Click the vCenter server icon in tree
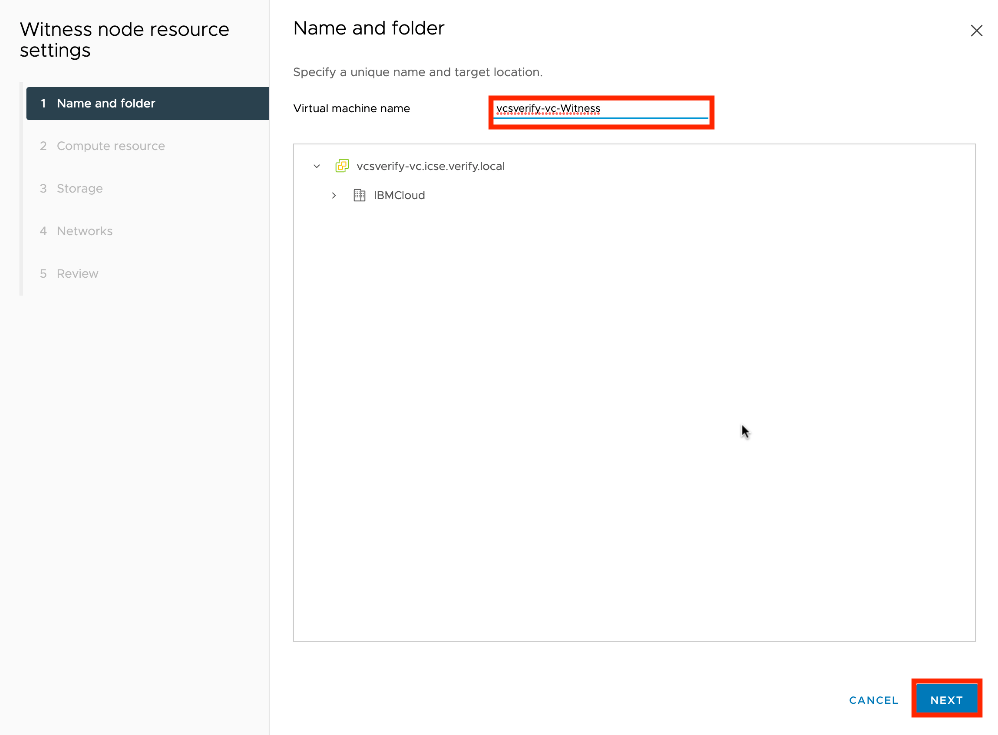Screen dimensions: 998x735 [342, 166]
